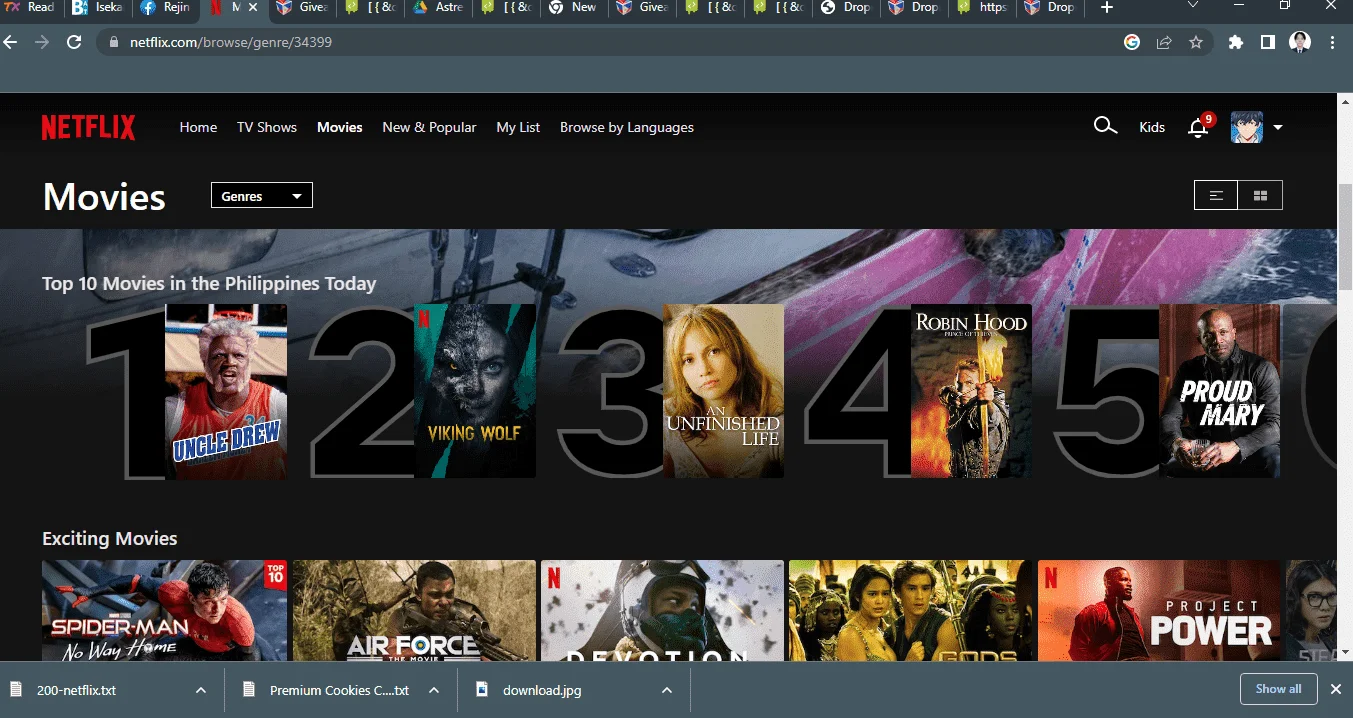Open Browse by Languages
The width and height of the screenshot is (1353, 718).
627,127
